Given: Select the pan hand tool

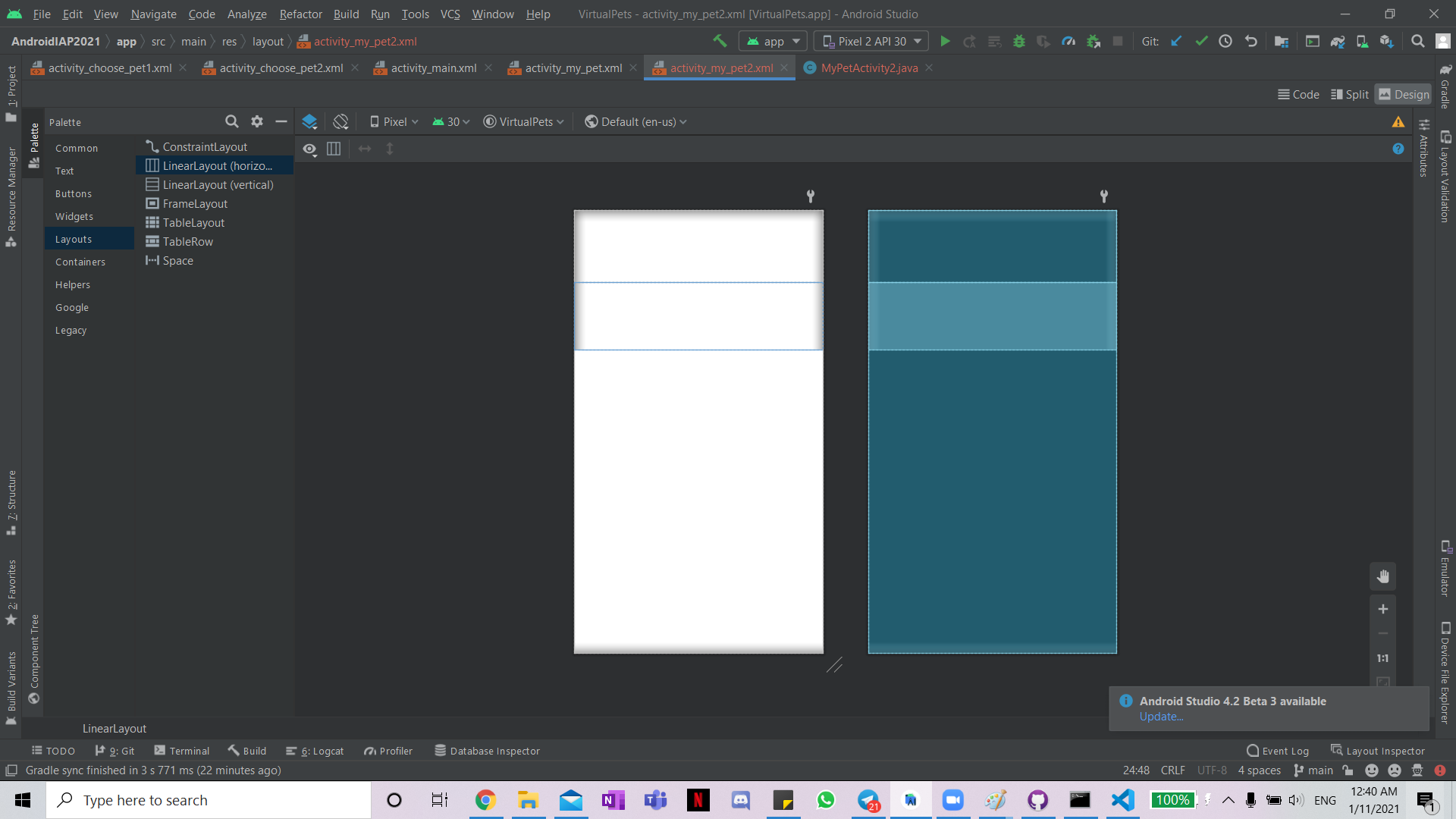Looking at the screenshot, I should pyautogui.click(x=1382, y=576).
